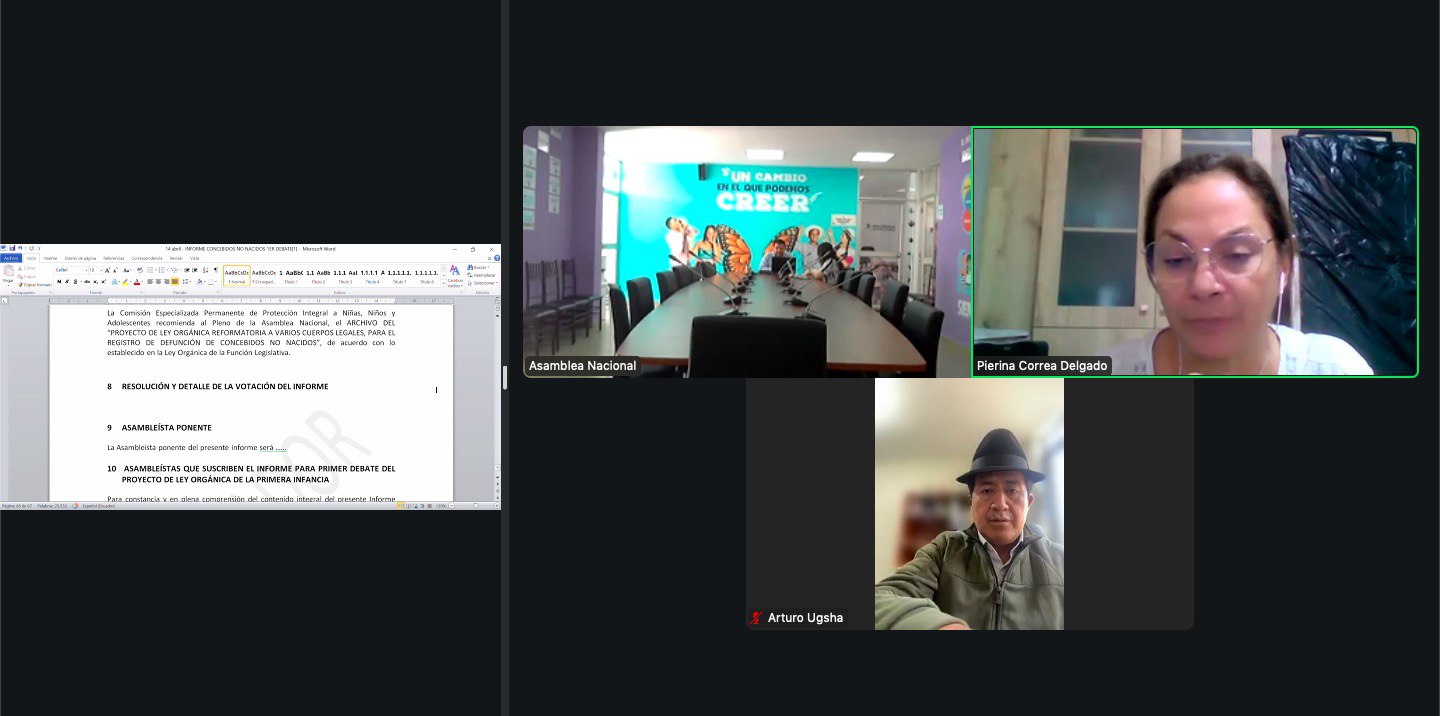Increase paragraph indent
Screen dimensions: 1440x716
click(195, 270)
